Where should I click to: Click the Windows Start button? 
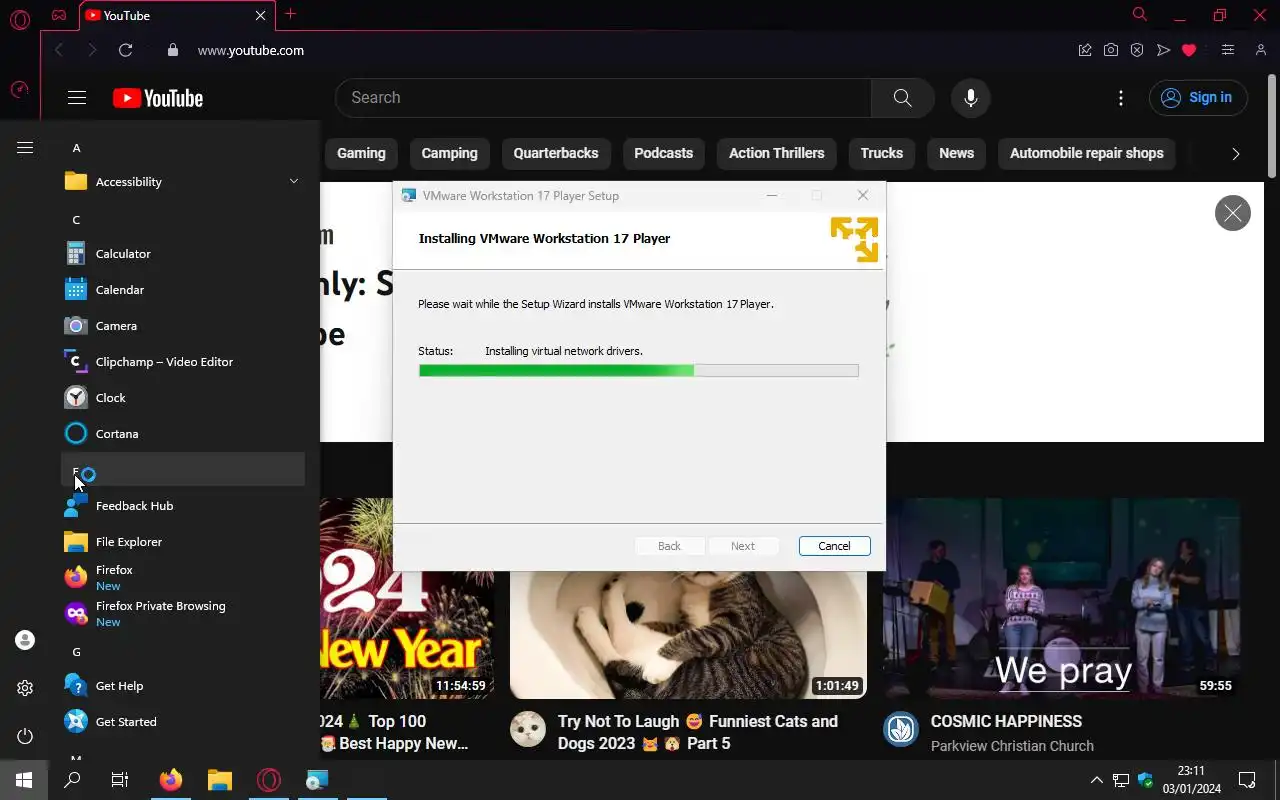pos(24,780)
